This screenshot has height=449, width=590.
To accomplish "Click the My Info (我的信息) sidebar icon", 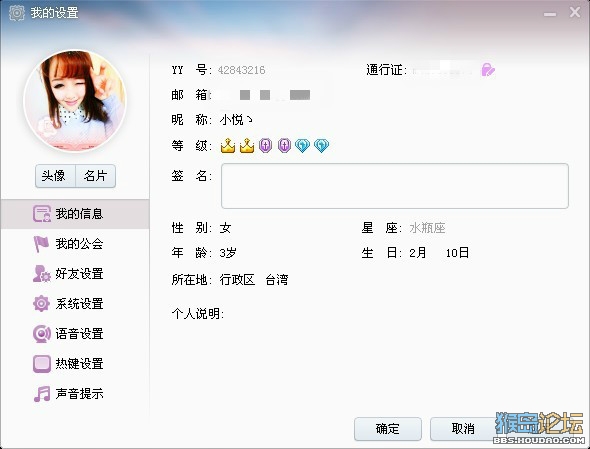I will [41, 214].
